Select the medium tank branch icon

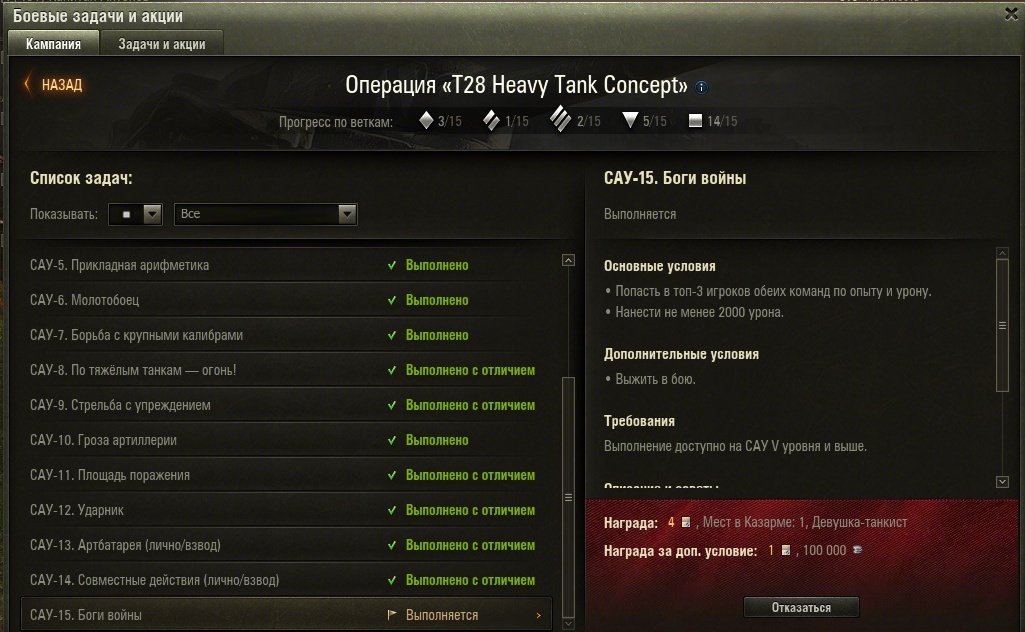pos(491,120)
